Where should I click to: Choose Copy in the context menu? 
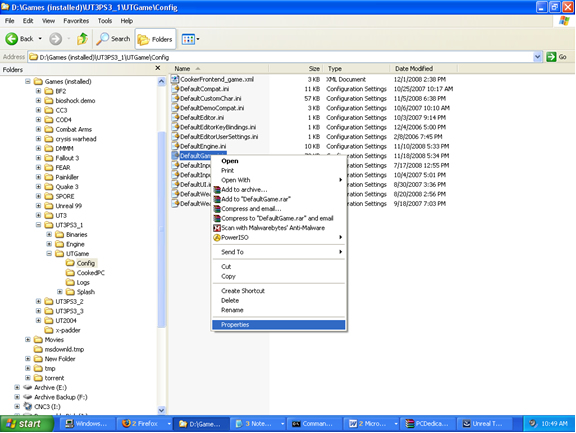pos(279,276)
